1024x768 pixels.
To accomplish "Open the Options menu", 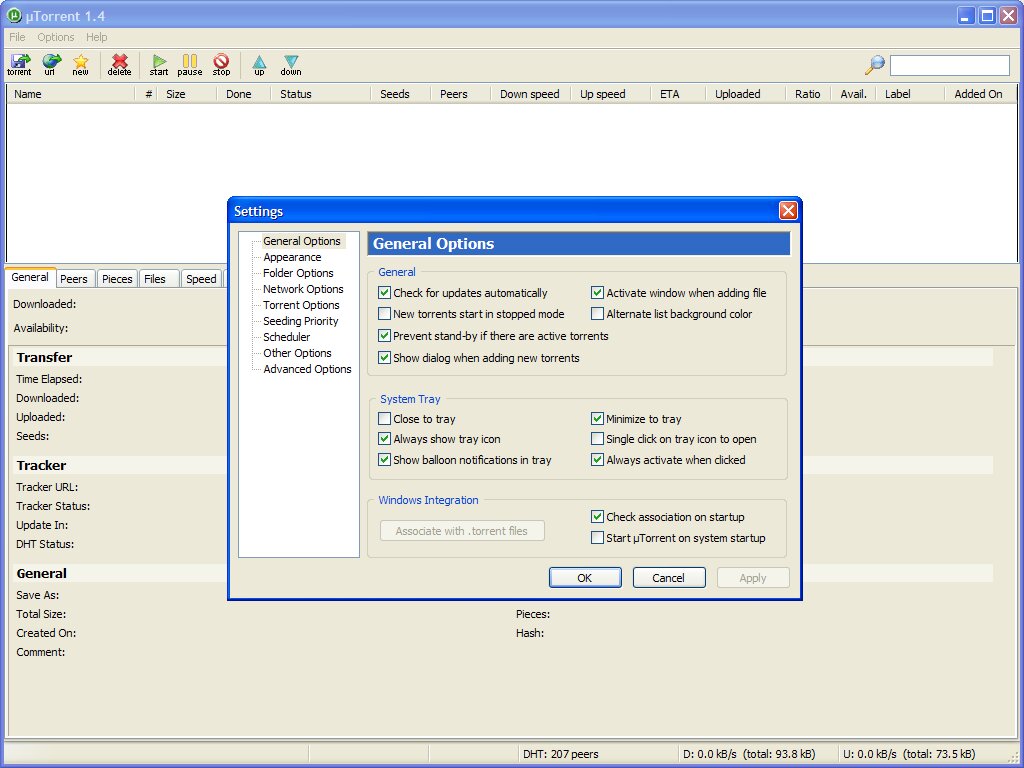I will [56, 37].
